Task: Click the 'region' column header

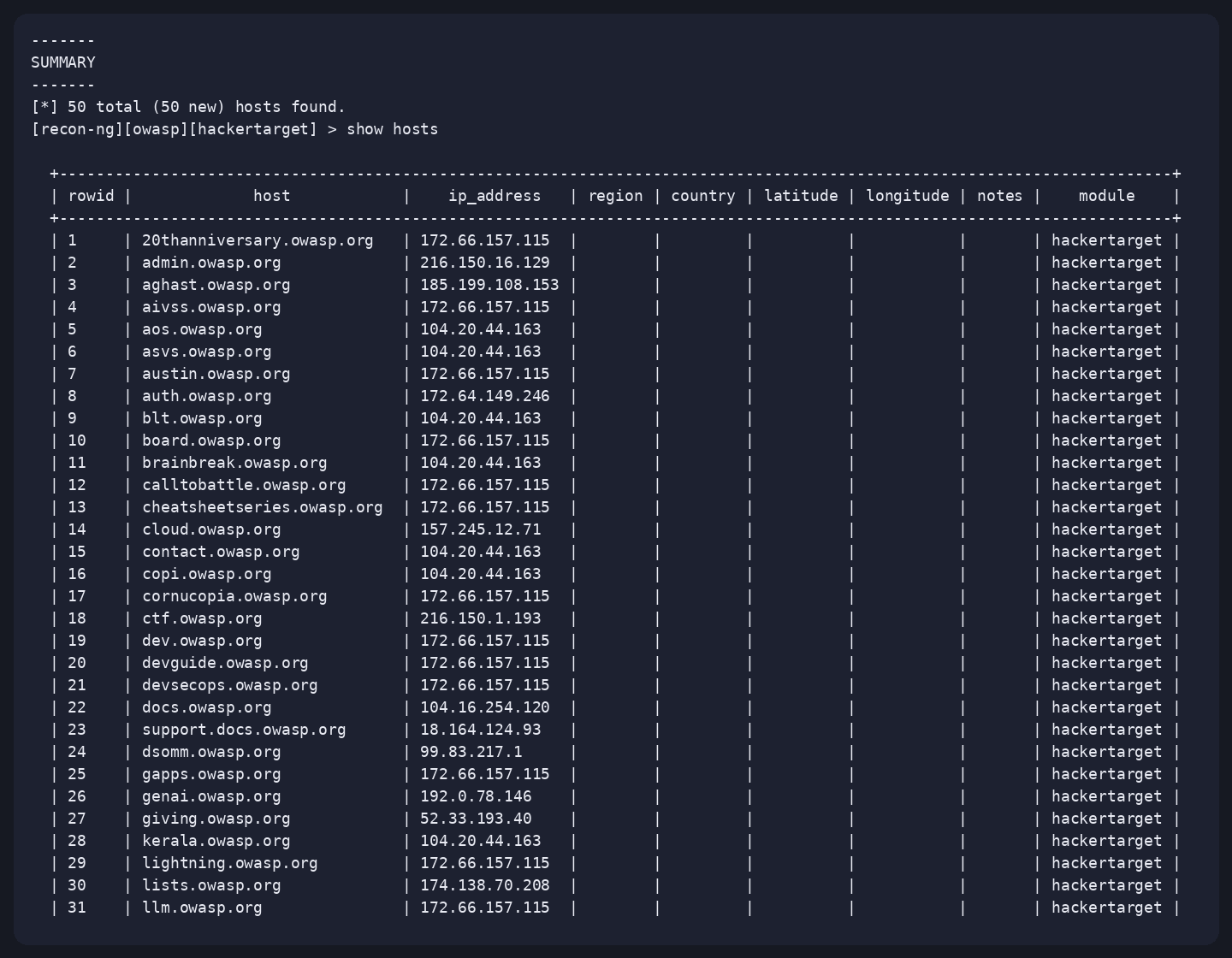Action: point(615,196)
